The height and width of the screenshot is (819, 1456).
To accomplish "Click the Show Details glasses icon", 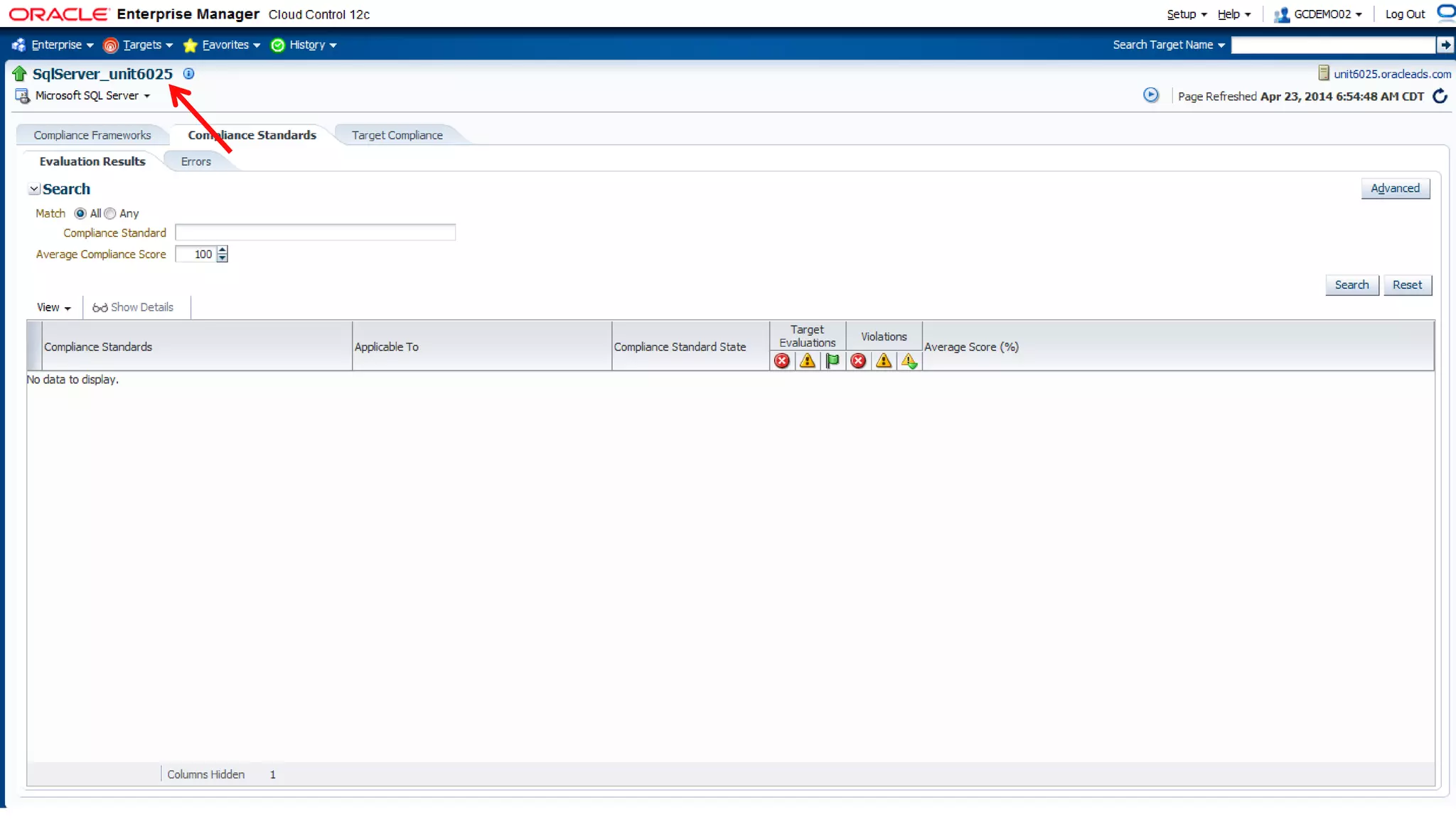I will click(x=100, y=308).
